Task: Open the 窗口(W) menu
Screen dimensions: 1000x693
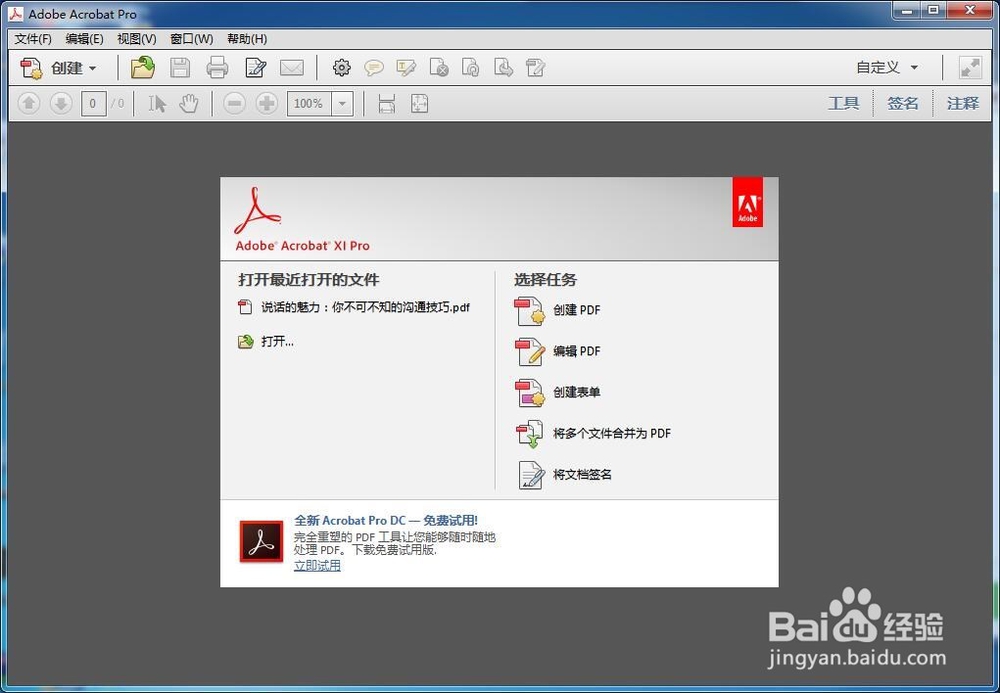Action: 191,39
